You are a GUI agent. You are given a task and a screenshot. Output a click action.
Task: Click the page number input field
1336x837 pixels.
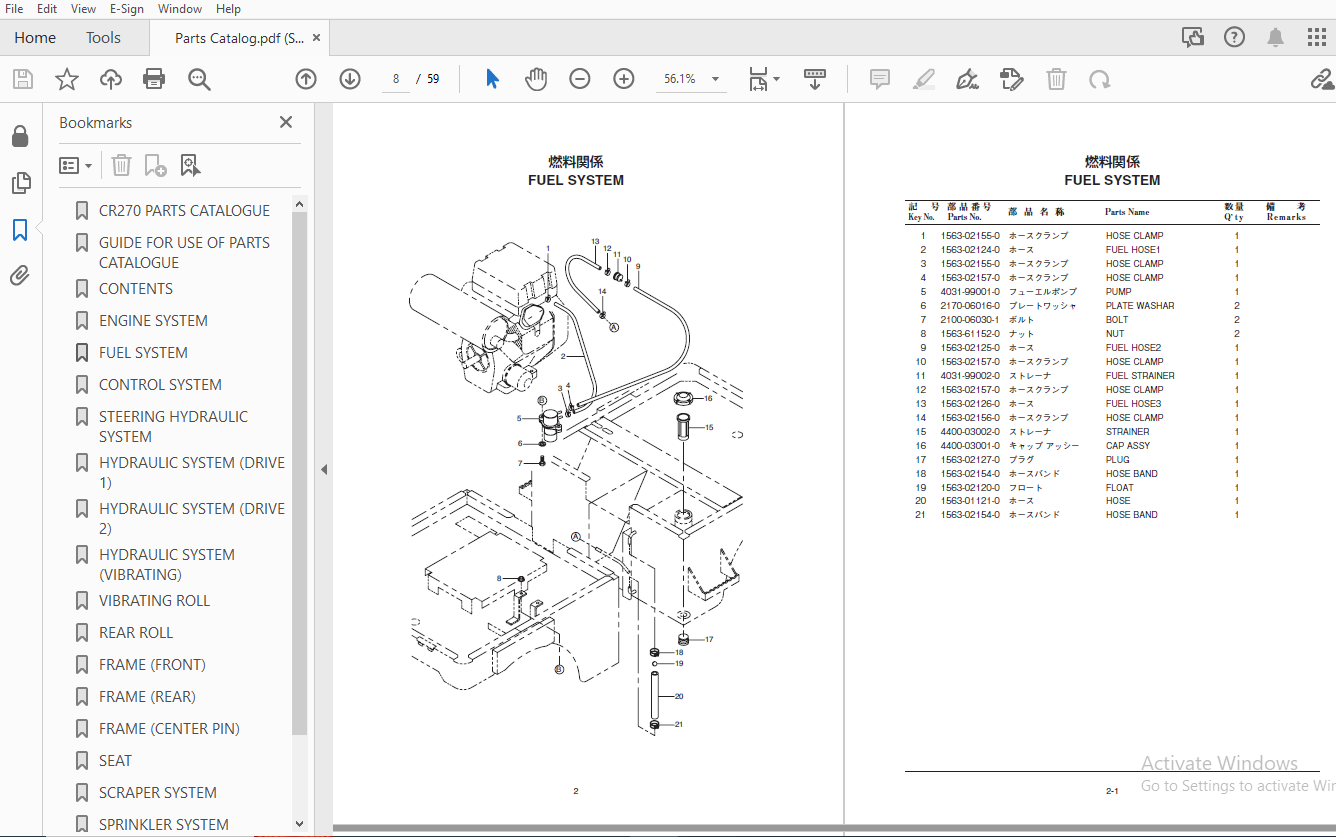click(x=396, y=79)
